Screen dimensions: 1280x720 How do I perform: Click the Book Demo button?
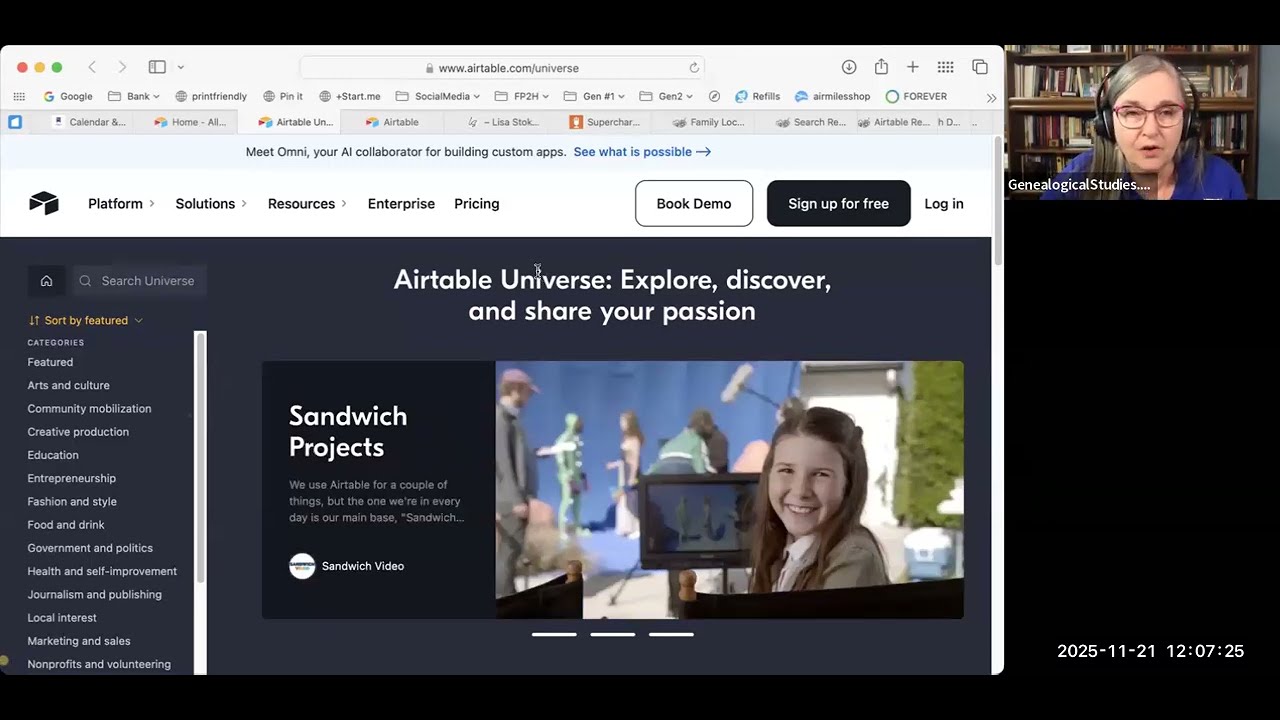tap(694, 203)
